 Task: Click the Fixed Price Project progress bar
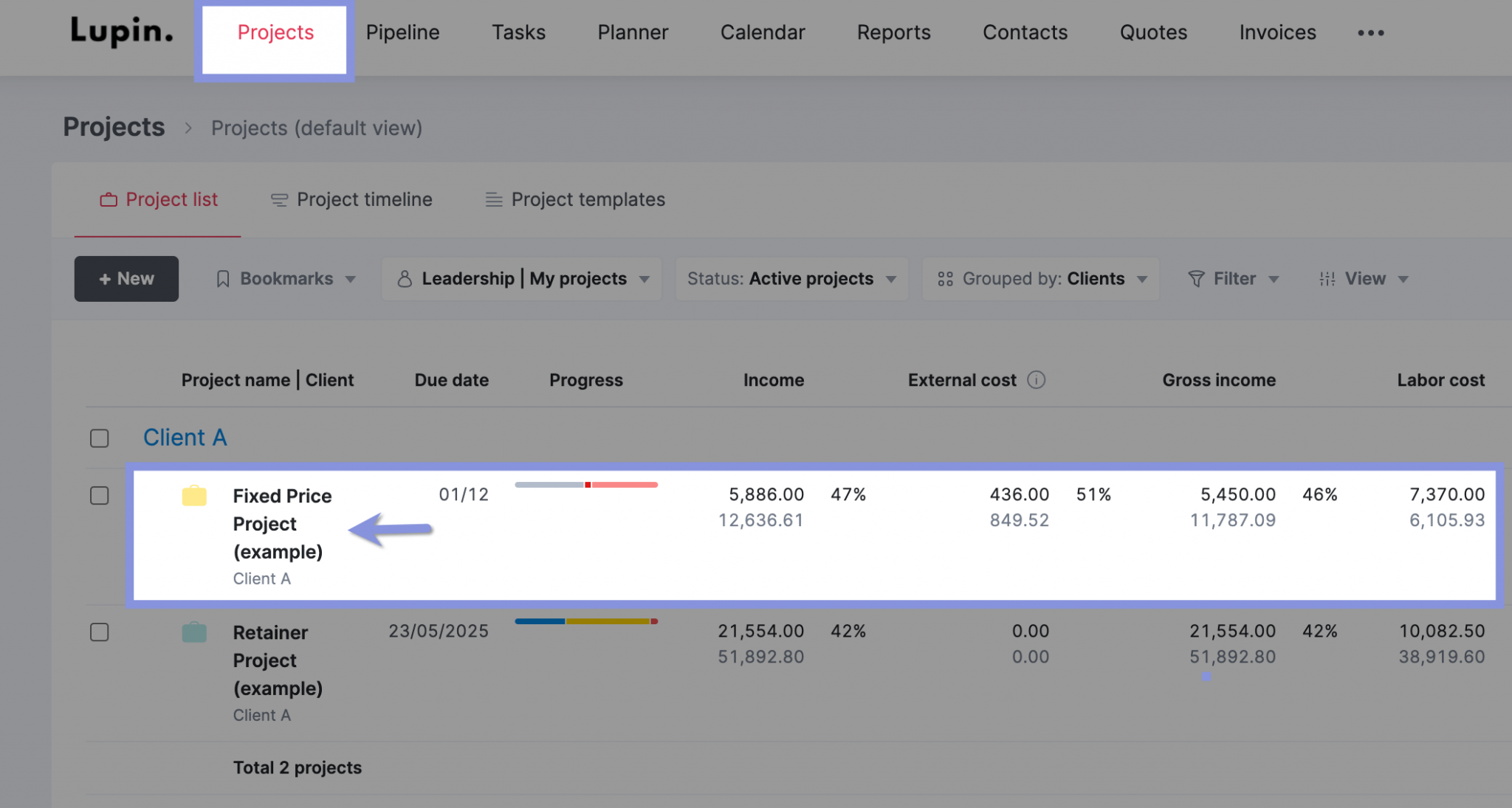[x=585, y=485]
